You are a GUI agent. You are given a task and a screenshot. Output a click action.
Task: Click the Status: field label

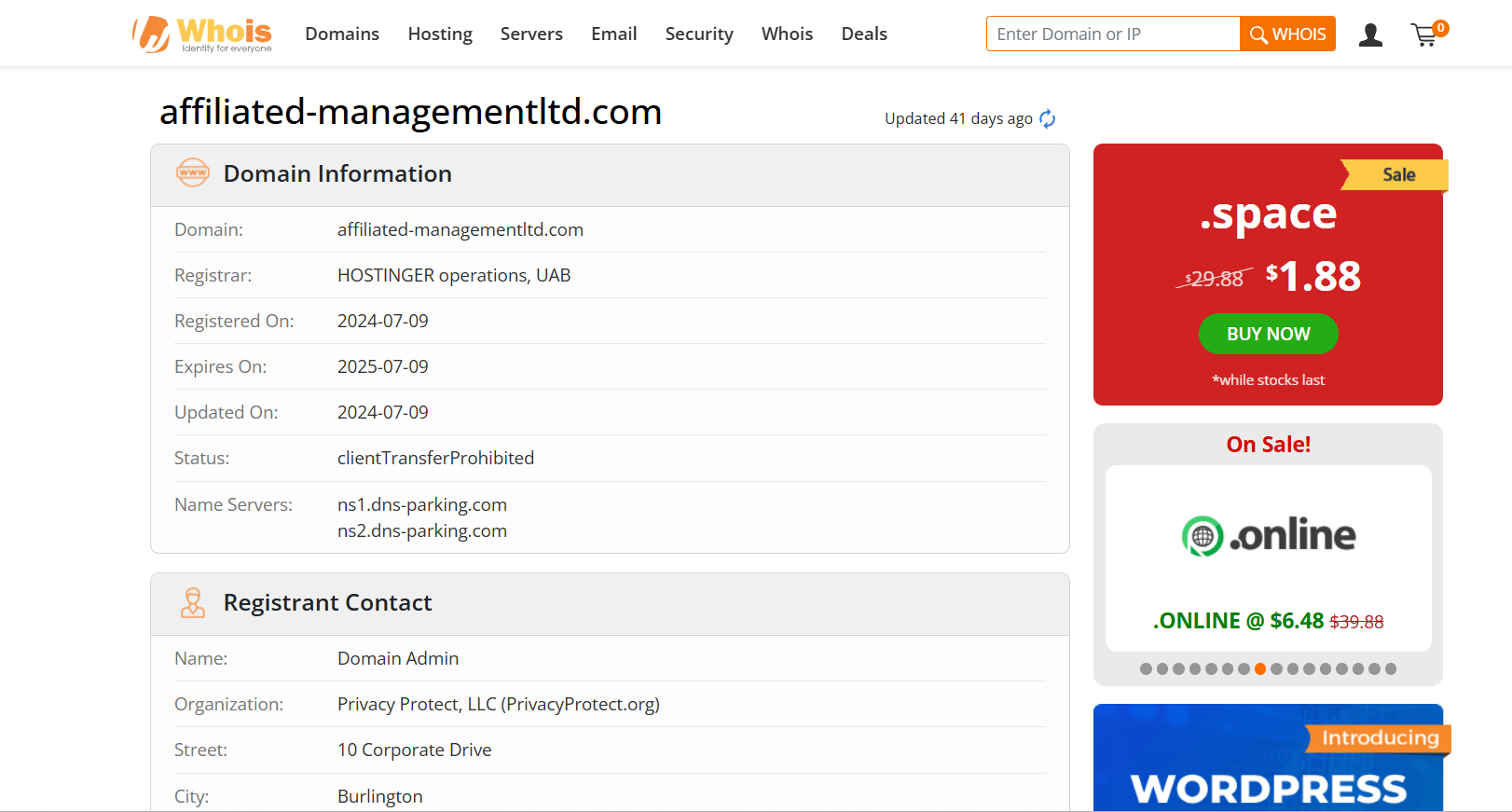point(201,458)
